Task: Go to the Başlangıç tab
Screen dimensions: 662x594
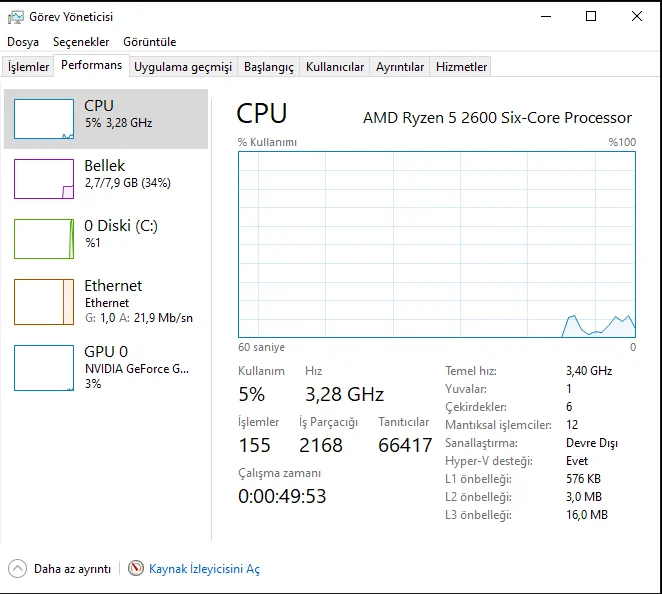Action: coord(269,67)
